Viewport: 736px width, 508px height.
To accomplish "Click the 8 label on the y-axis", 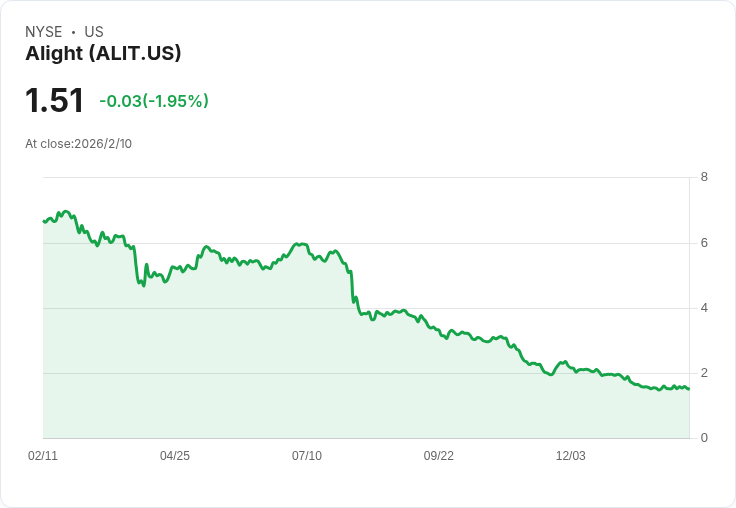I will coord(704,178).
